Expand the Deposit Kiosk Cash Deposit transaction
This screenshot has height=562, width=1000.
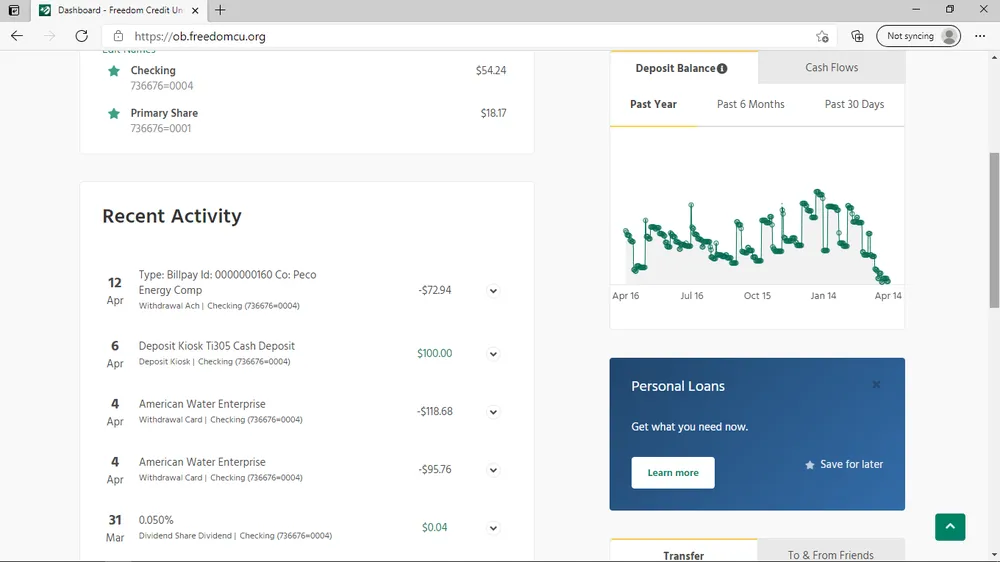coord(493,354)
